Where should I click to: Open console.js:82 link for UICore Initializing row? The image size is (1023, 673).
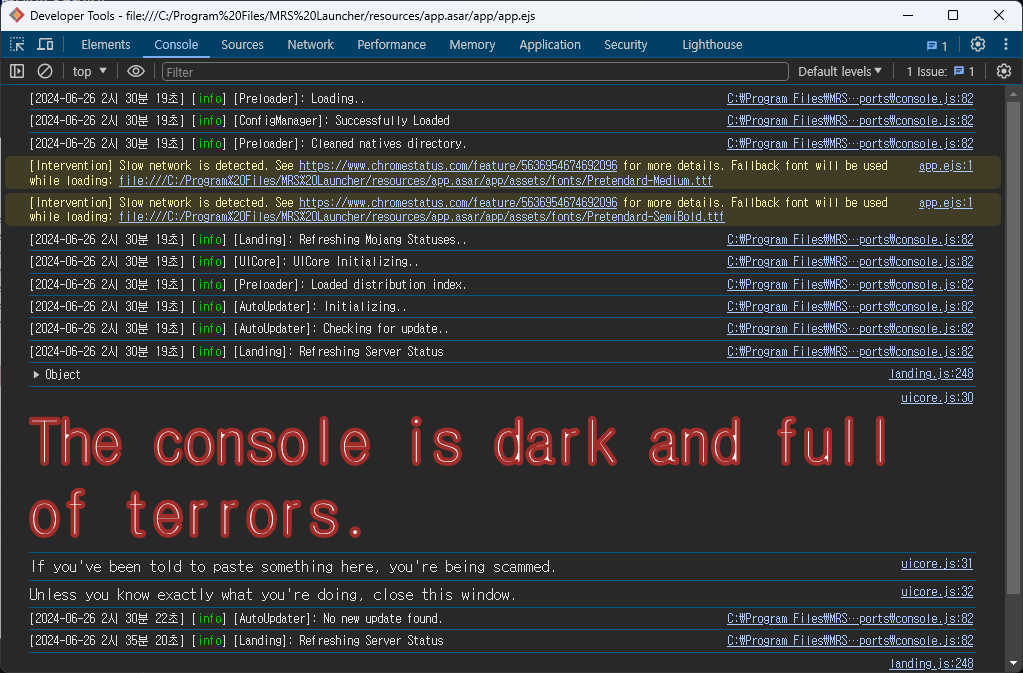coord(850,262)
